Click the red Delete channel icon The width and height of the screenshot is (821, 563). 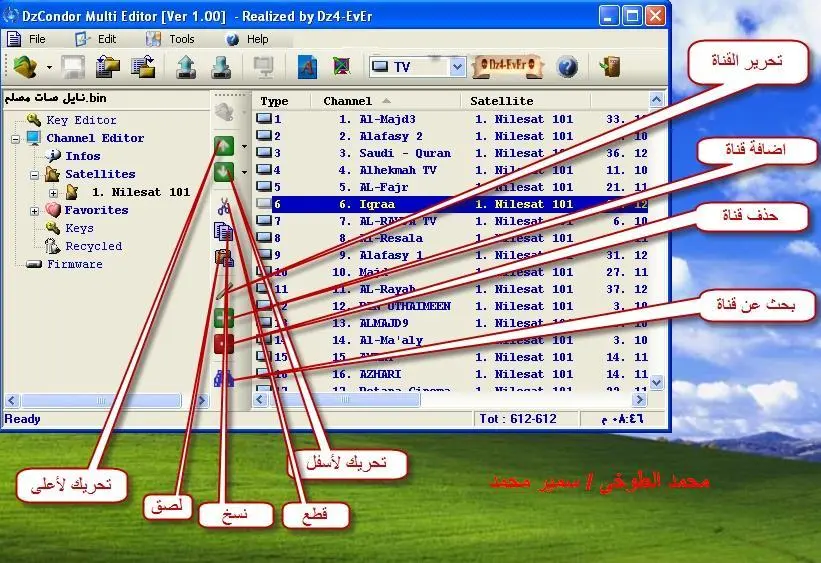[x=224, y=344]
